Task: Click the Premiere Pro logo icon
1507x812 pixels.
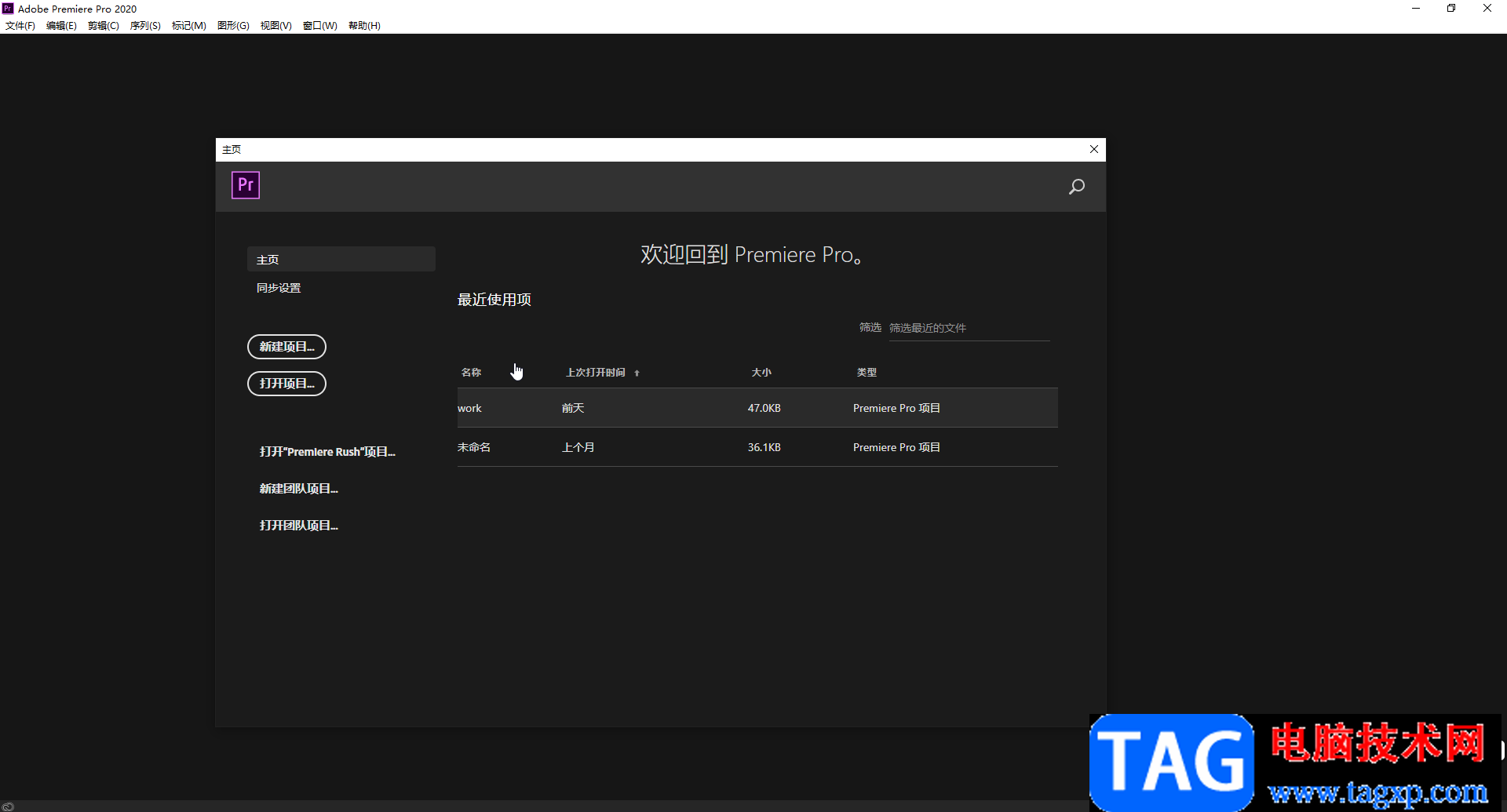Action: pyautogui.click(x=246, y=185)
